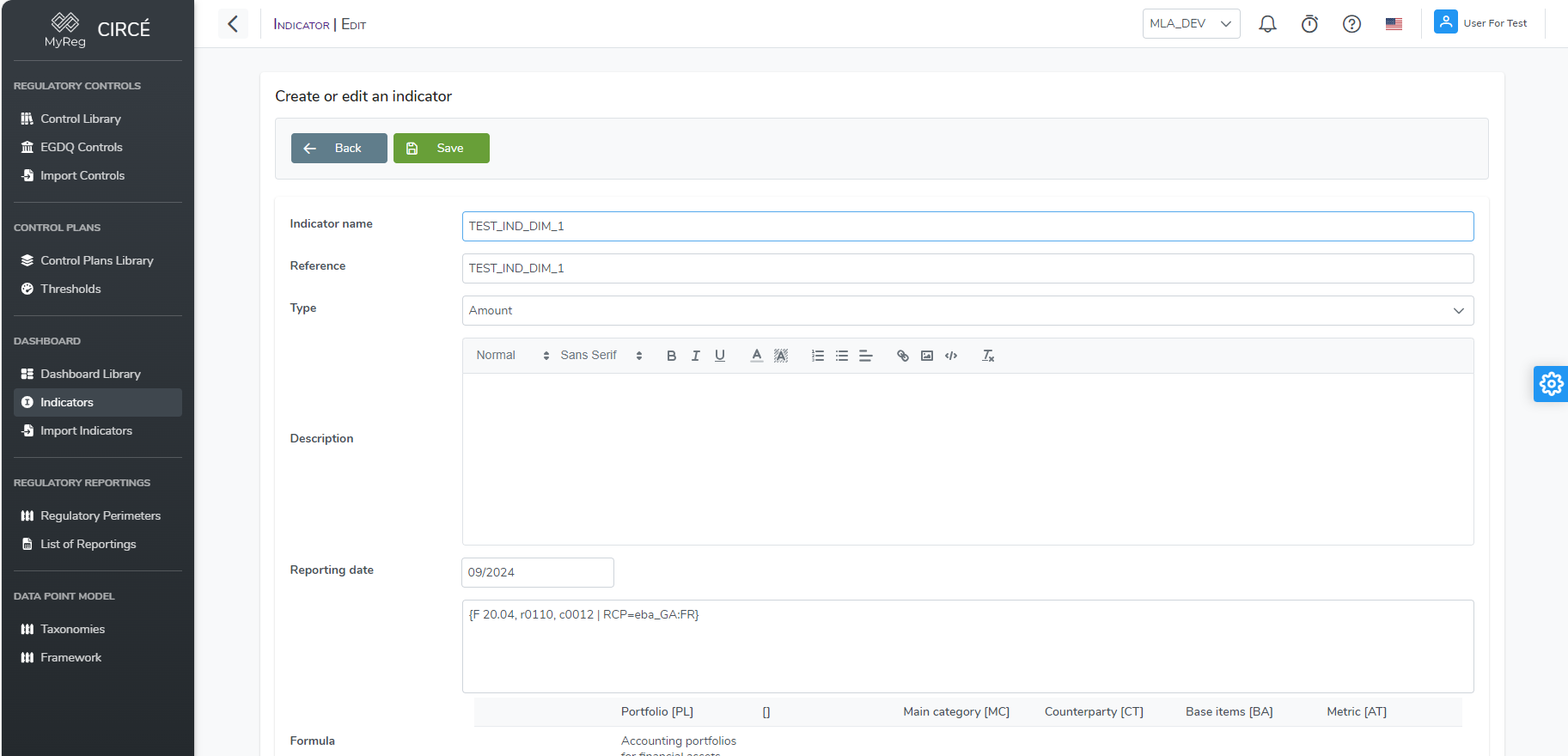
Task: Open the timer icon in header
Action: (1309, 24)
